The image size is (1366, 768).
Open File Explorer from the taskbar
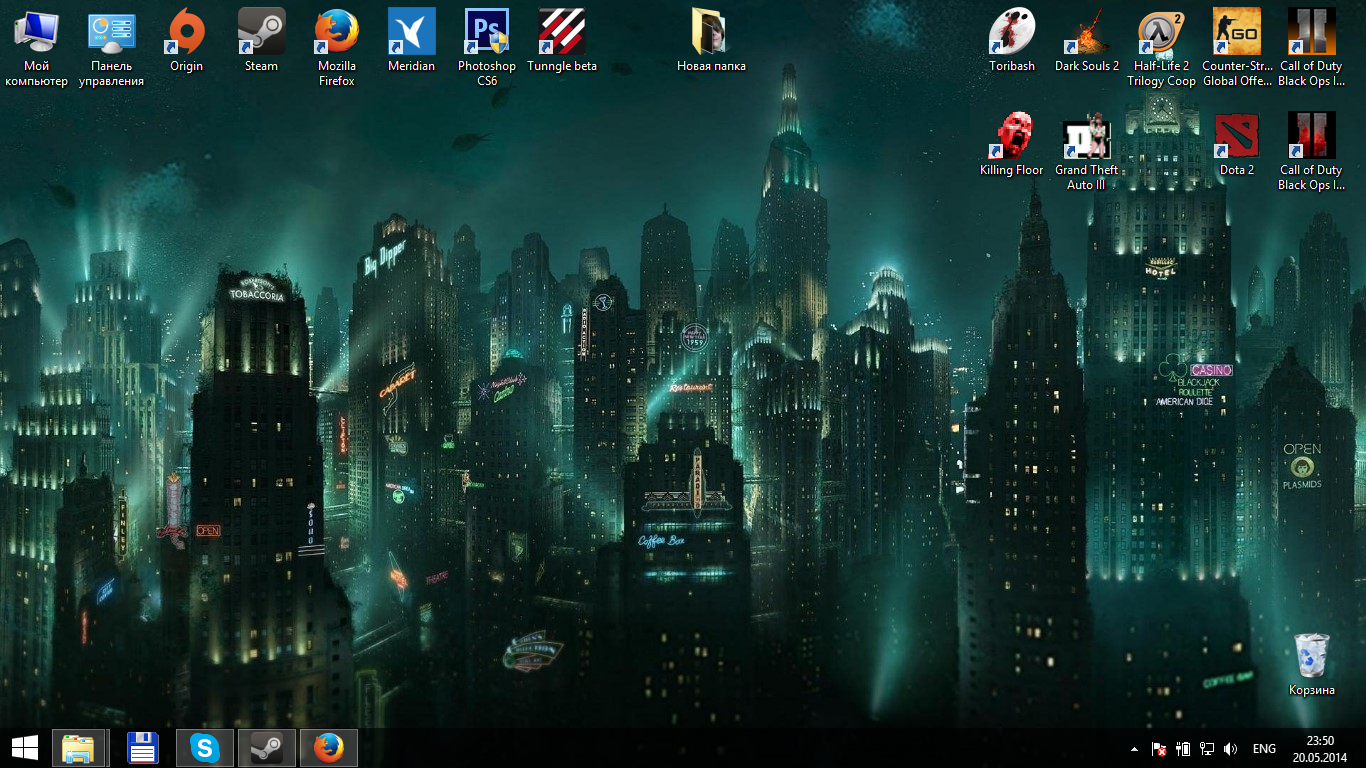click(x=78, y=748)
